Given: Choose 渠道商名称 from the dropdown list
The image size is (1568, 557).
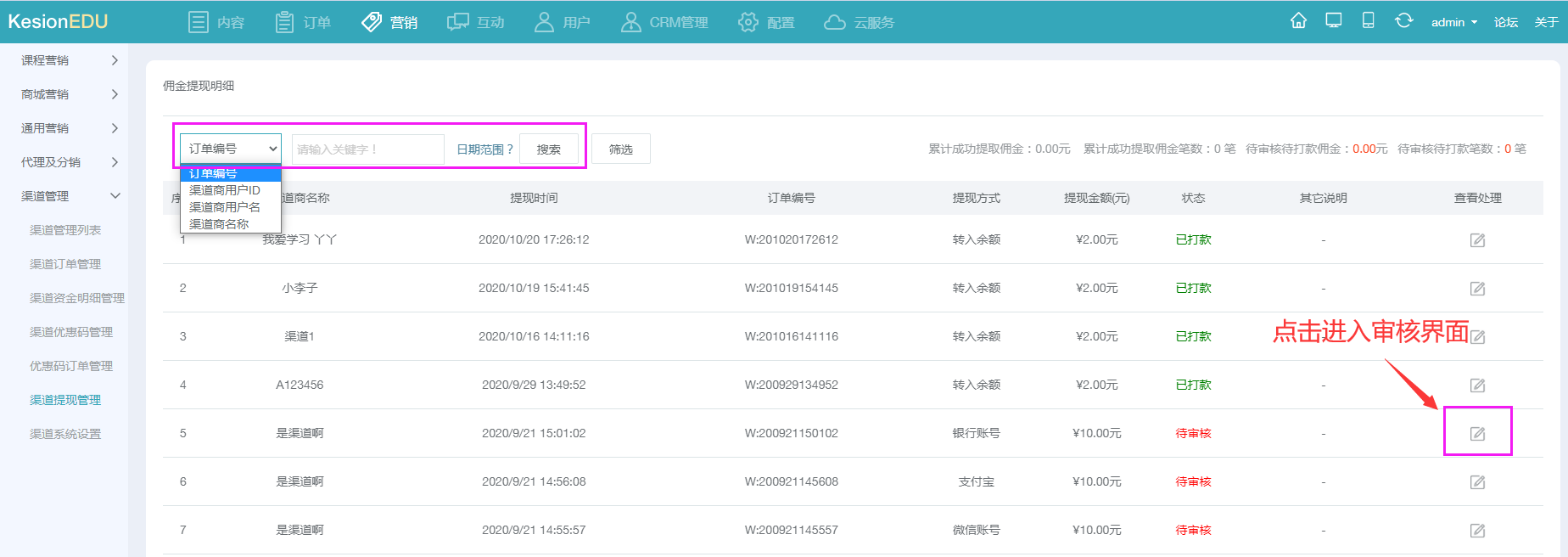Looking at the screenshot, I should pos(219,224).
